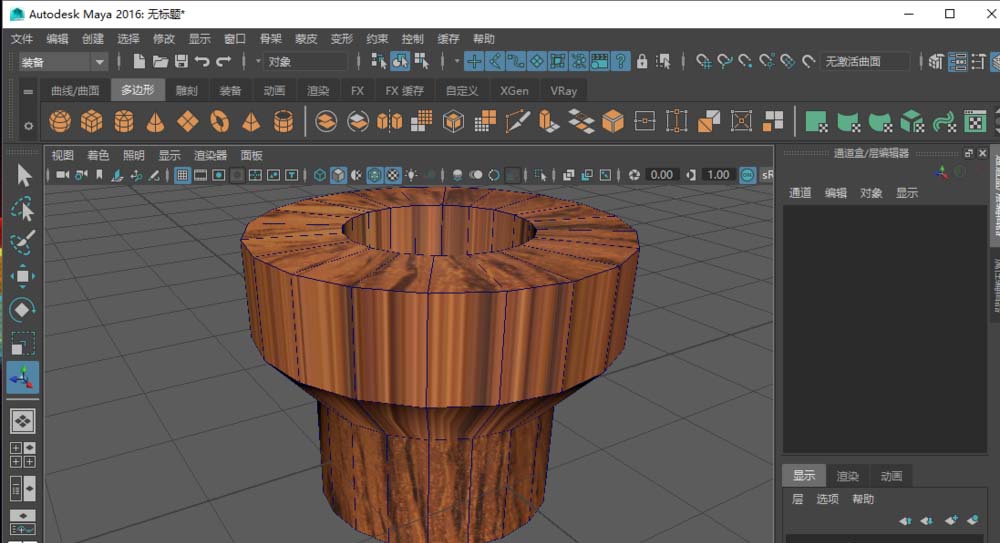Create a polygon sphere from the shelf
This screenshot has width=1000, height=543.
point(61,122)
